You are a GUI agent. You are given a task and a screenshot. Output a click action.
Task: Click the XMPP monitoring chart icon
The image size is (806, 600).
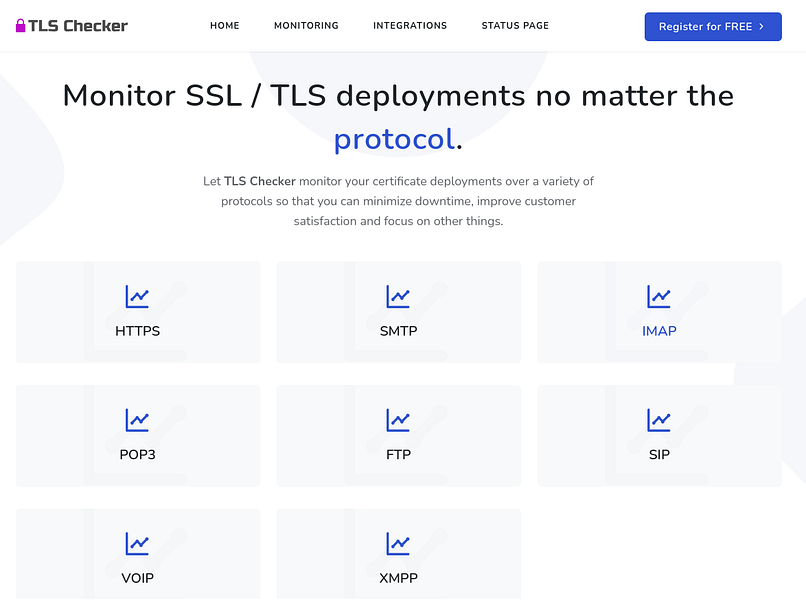tap(398, 542)
